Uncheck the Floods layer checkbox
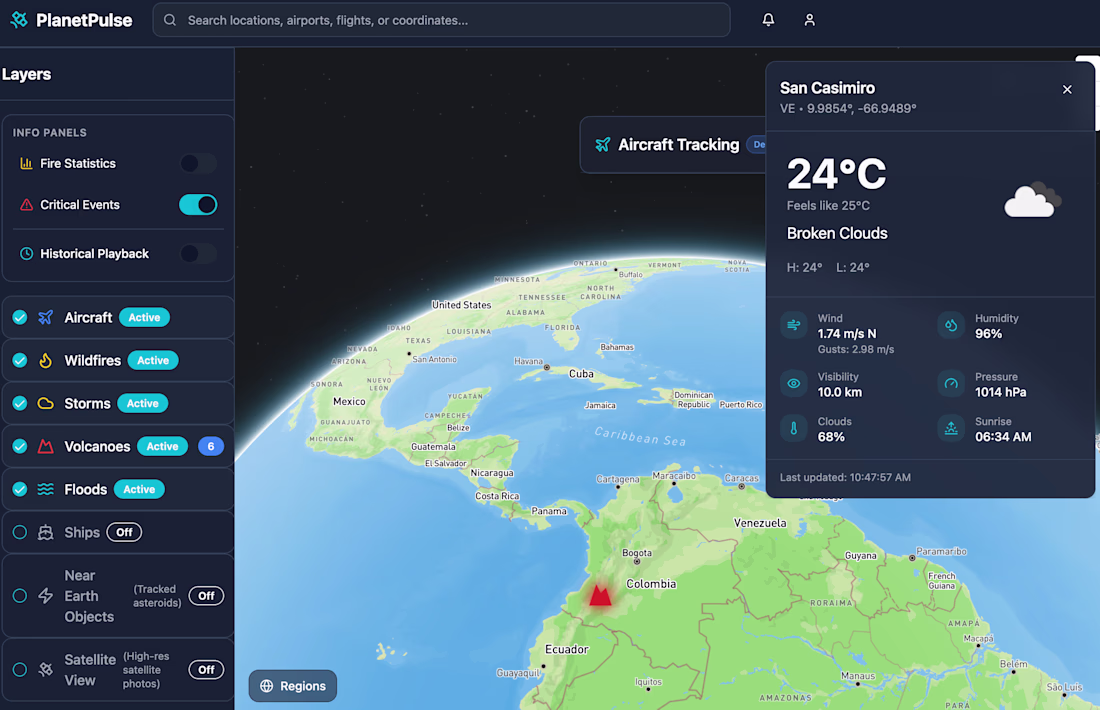The height and width of the screenshot is (710, 1100). click(20, 490)
